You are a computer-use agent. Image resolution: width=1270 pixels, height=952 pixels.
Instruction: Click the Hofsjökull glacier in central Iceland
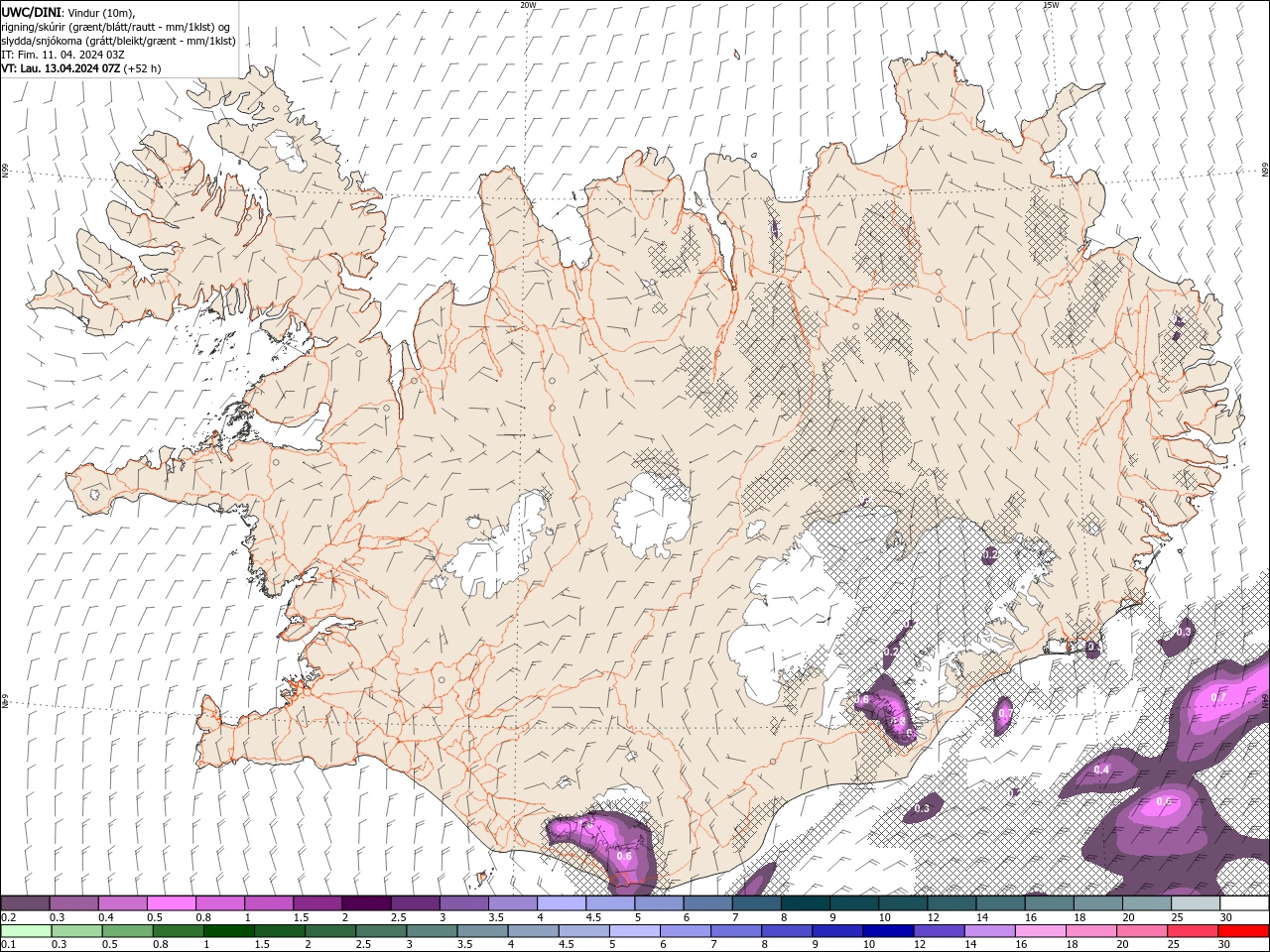click(652, 516)
